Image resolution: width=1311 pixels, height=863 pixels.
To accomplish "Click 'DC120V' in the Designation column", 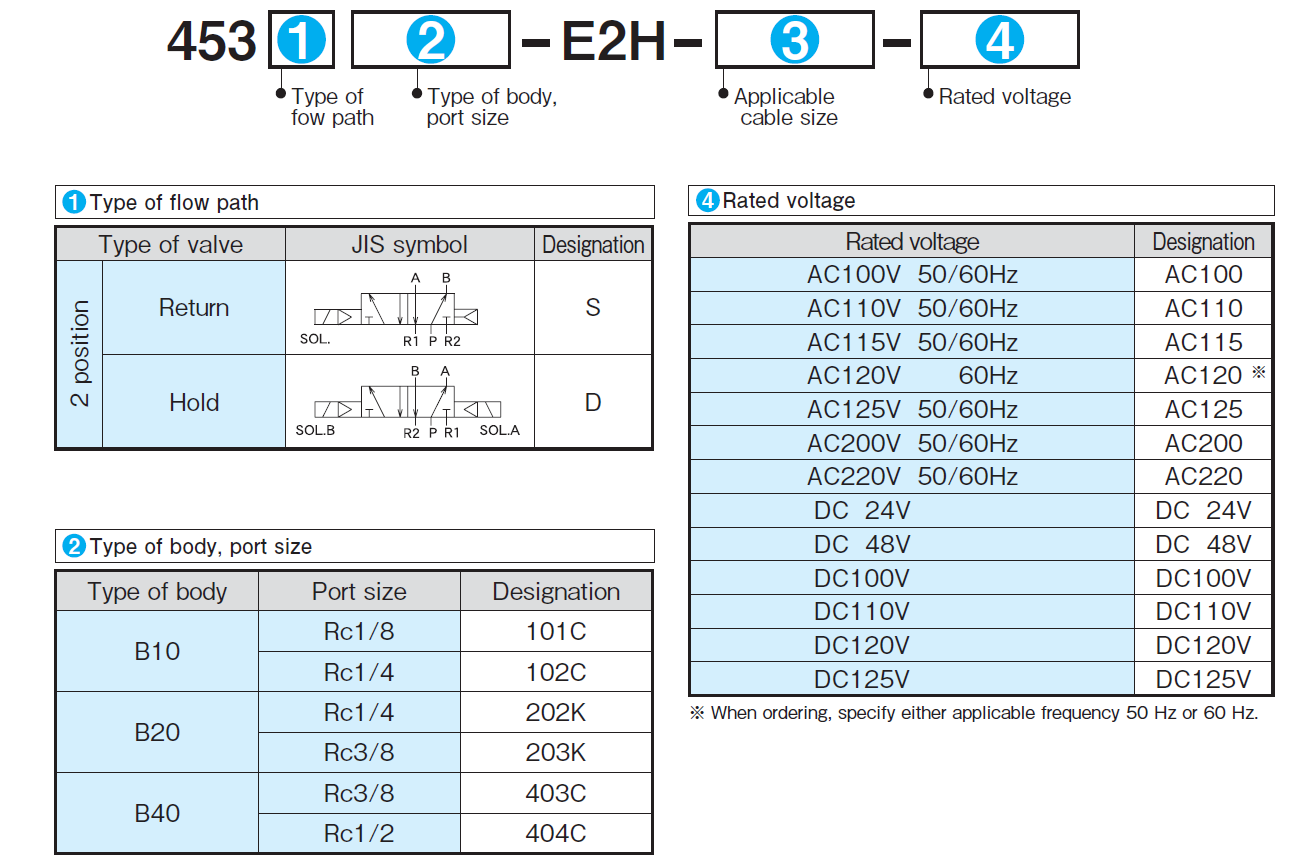I will click(1204, 646).
